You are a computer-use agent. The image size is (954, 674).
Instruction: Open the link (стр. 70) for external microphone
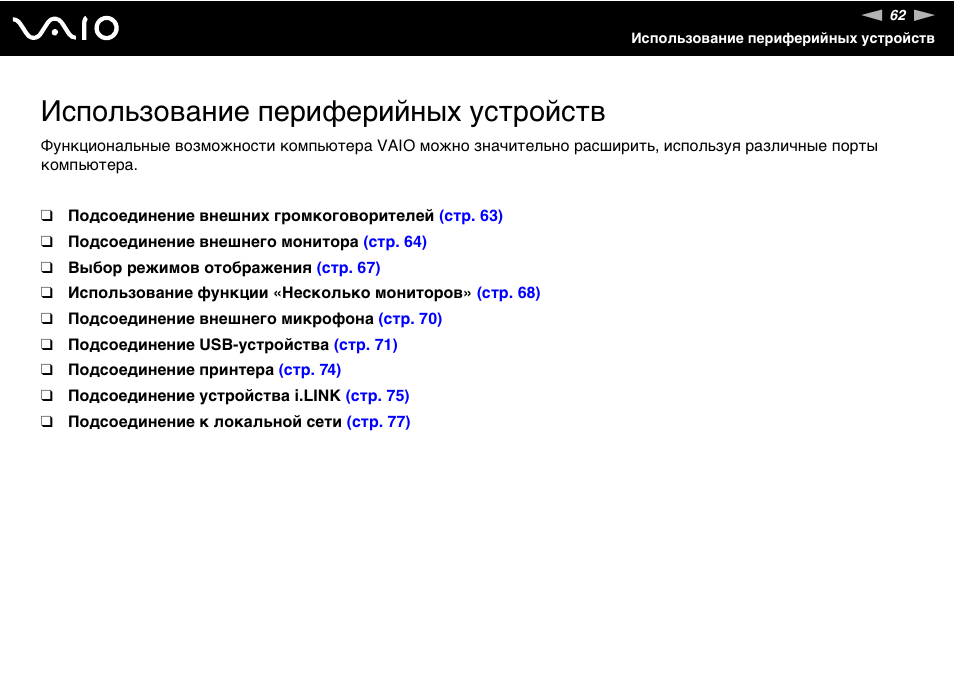410,318
